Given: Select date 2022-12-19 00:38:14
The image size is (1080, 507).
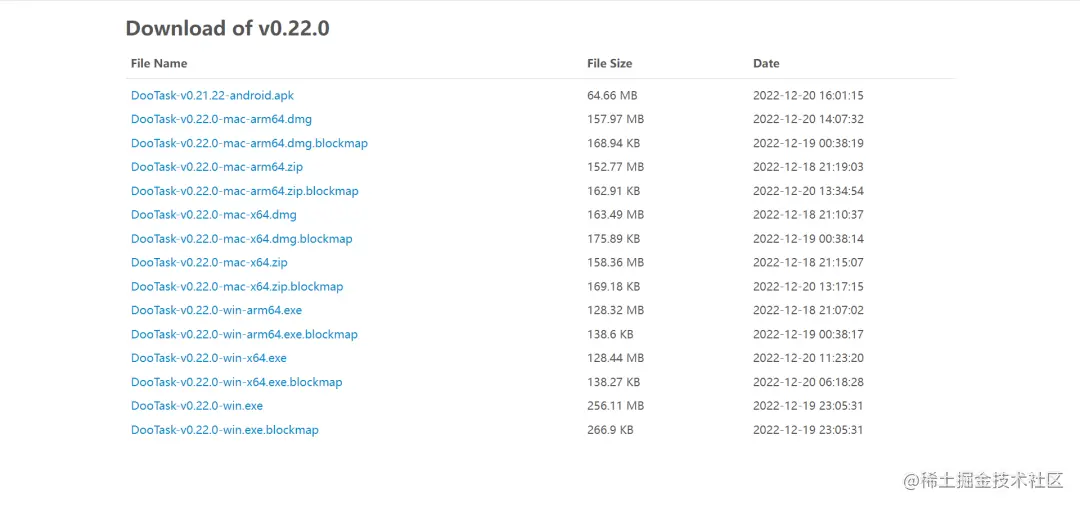Looking at the screenshot, I should coord(808,239).
